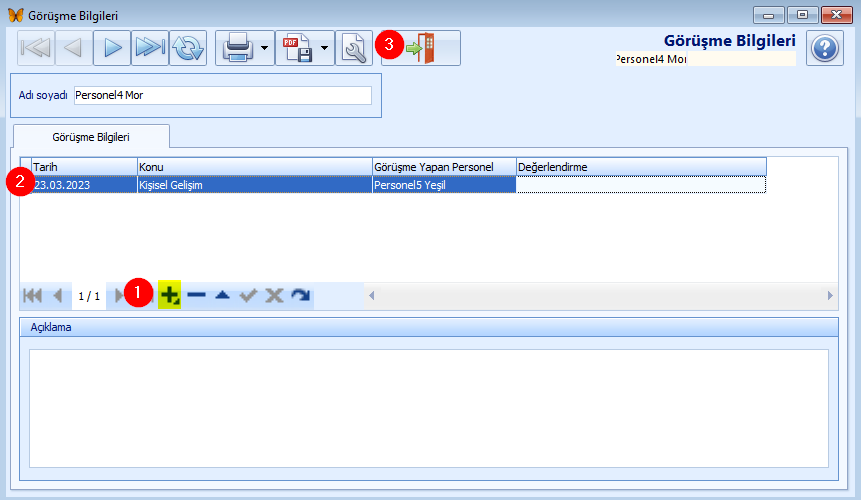Screen dimensions: 861x500
Task: Refresh the data with the refresh icon
Action: pos(187,48)
